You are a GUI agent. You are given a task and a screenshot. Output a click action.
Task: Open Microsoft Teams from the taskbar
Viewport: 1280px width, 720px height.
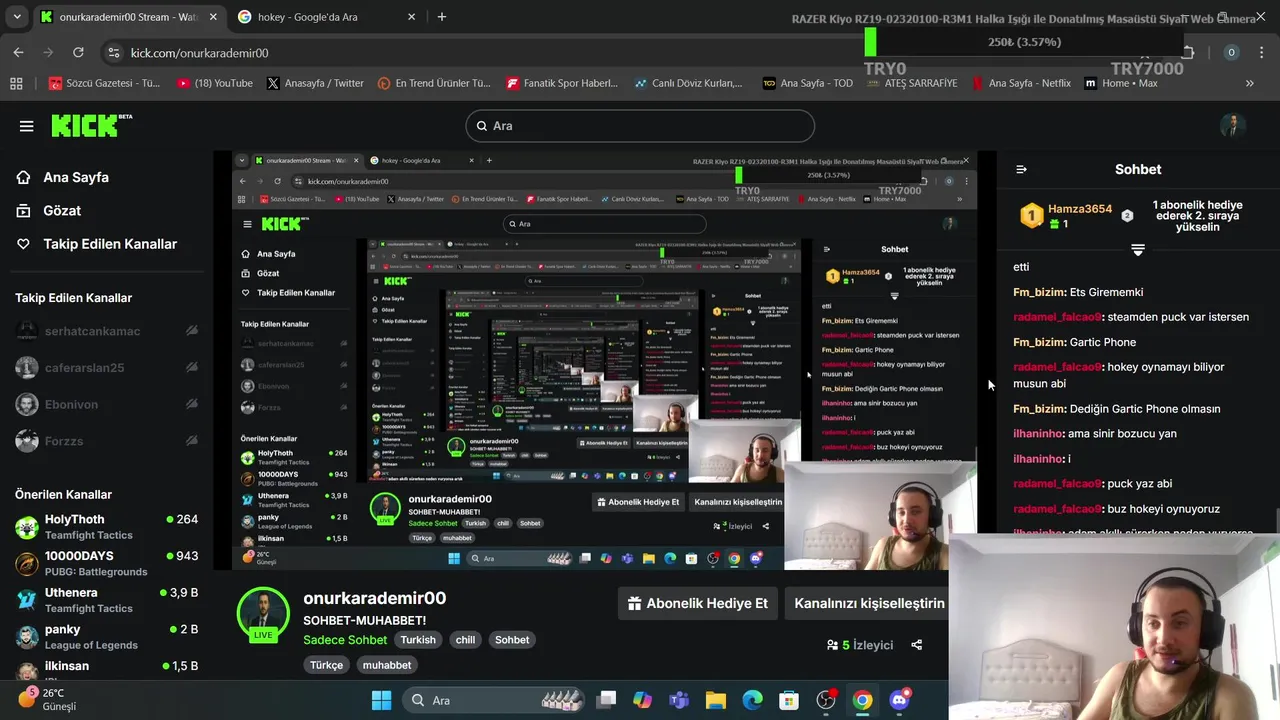click(679, 700)
